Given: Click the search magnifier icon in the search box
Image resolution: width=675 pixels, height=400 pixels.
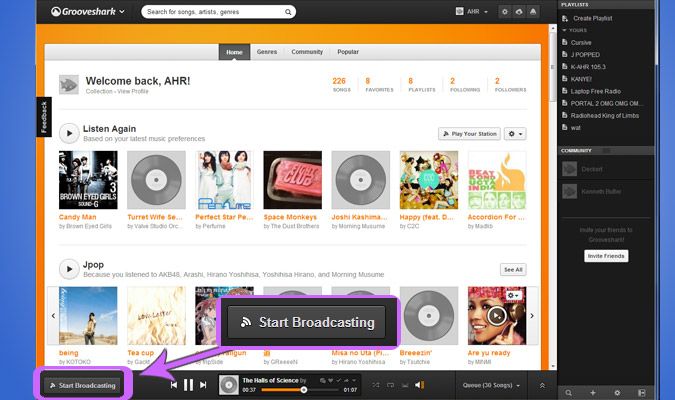Looking at the screenshot, I should click(x=288, y=12).
